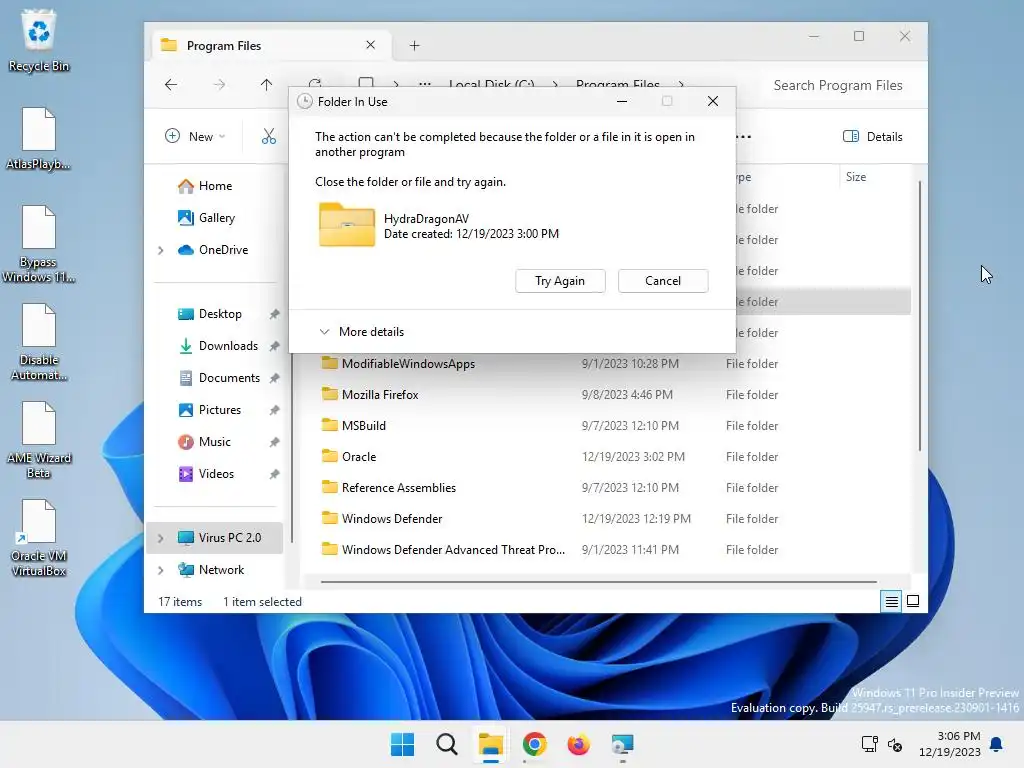Open Videos quick access folder
This screenshot has height=768, width=1024.
pyautogui.click(x=206, y=474)
